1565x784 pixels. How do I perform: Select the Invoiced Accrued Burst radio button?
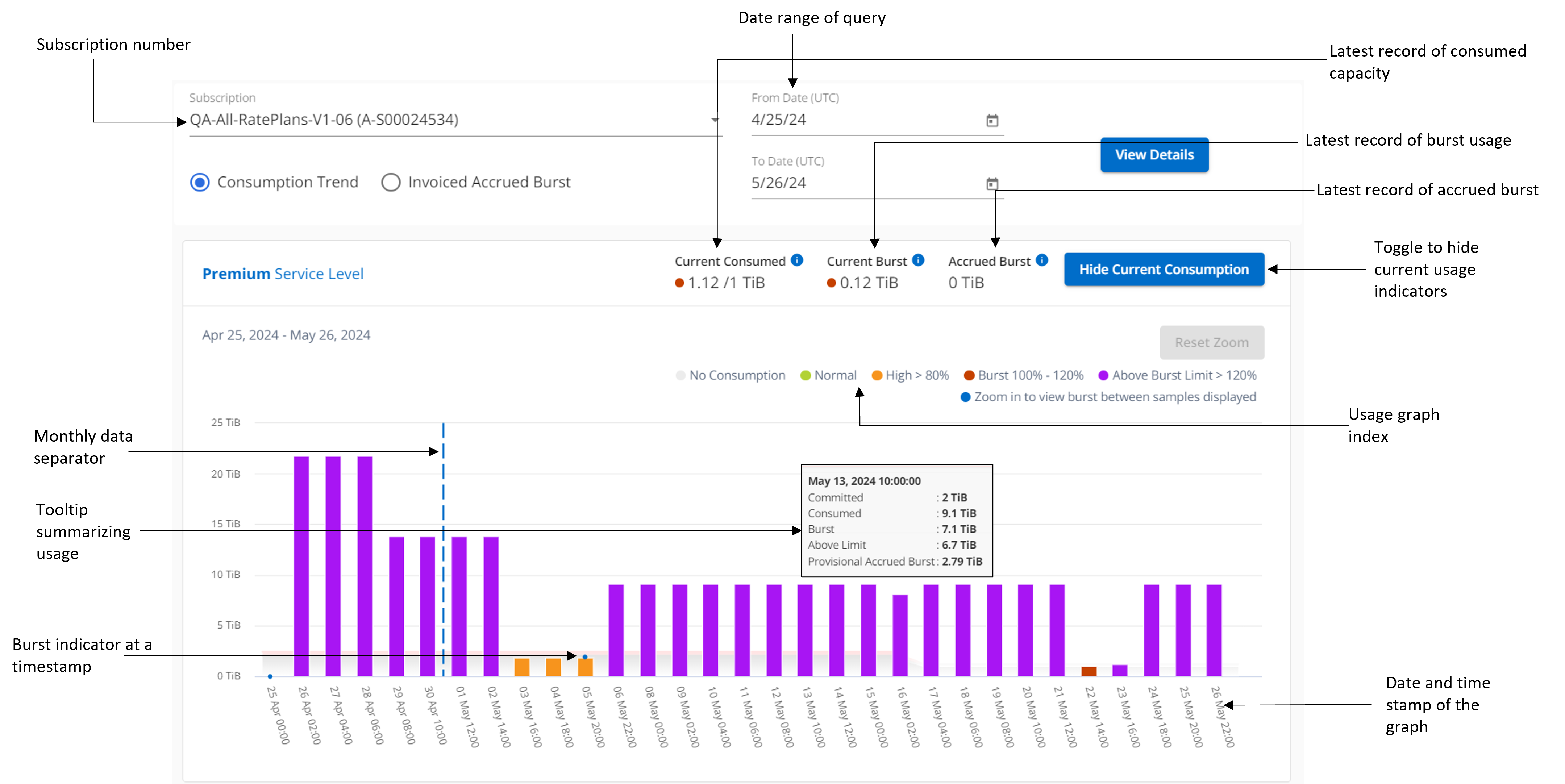[392, 182]
